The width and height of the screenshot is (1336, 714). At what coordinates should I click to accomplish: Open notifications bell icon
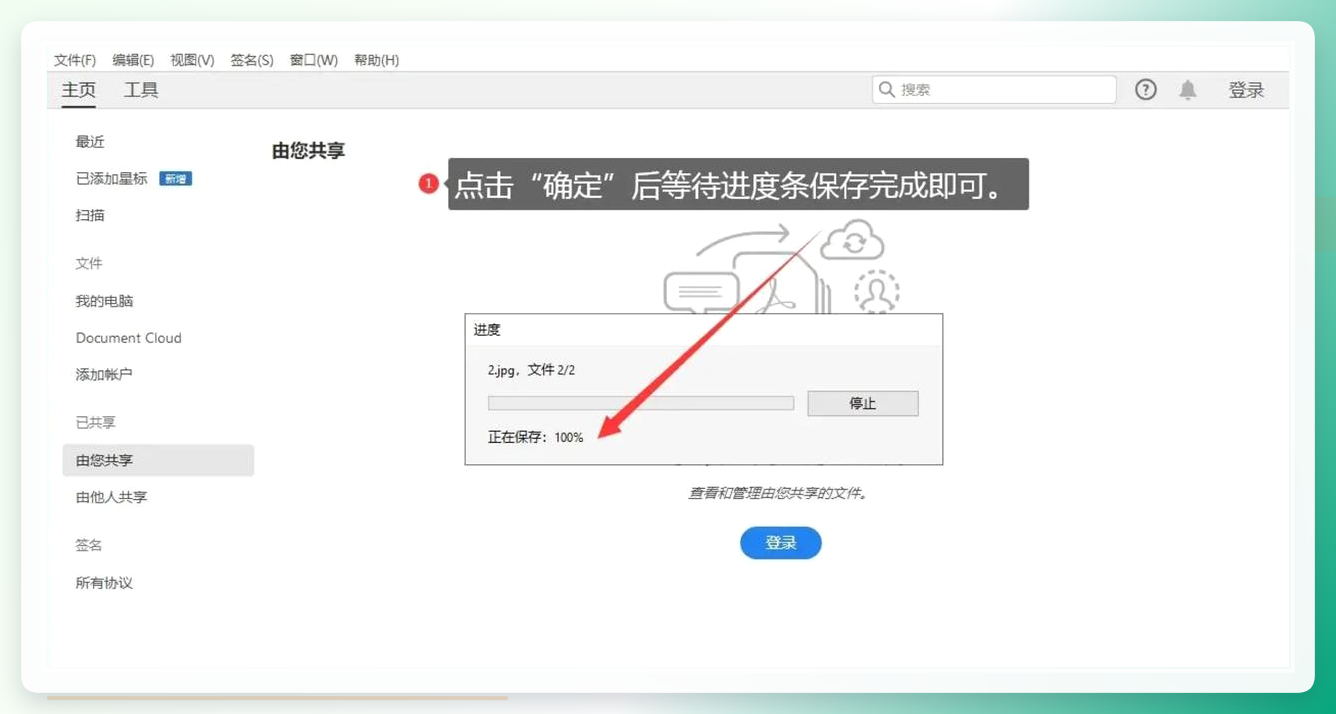pyautogui.click(x=1188, y=90)
